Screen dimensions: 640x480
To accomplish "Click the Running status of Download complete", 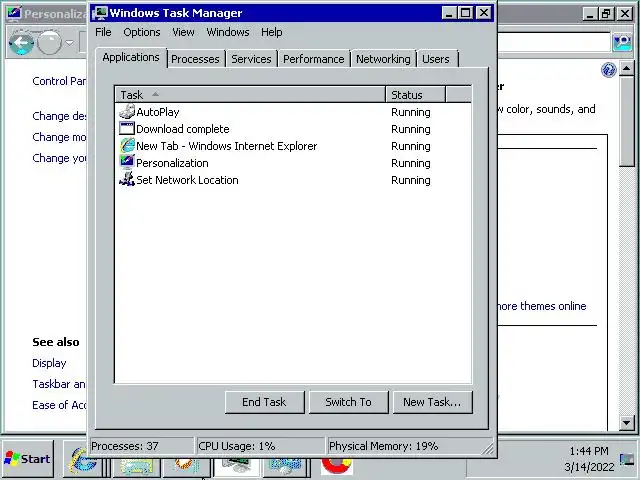I will click(411, 129).
